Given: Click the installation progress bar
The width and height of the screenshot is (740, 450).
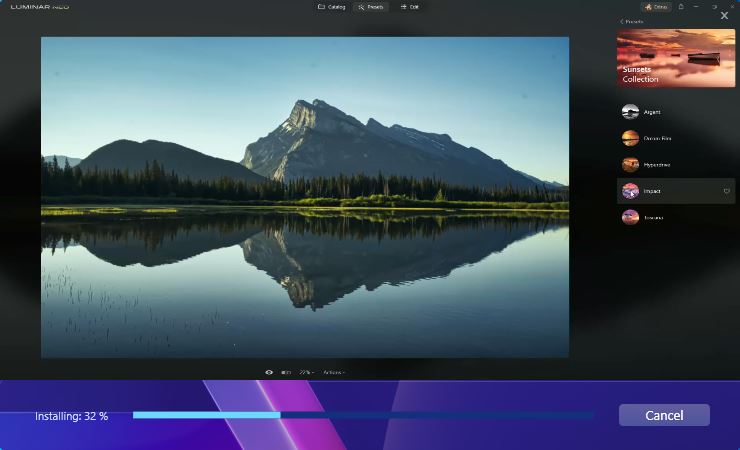Looking at the screenshot, I should pyautogui.click(x=363, y=415).
